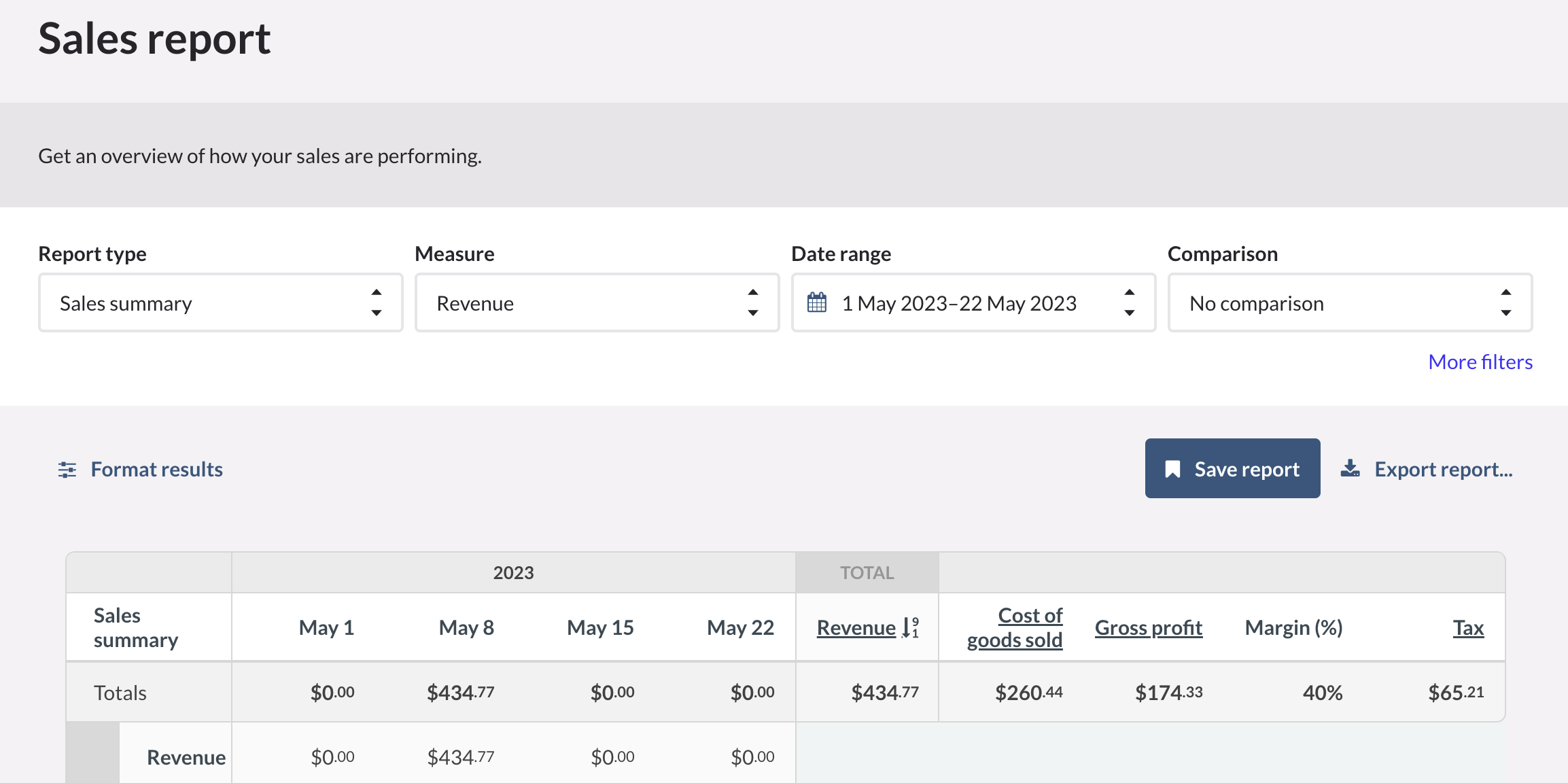Sort by Cost of goods sold column
This screenshot has width=1568, height=783.
click(1015, 627)
